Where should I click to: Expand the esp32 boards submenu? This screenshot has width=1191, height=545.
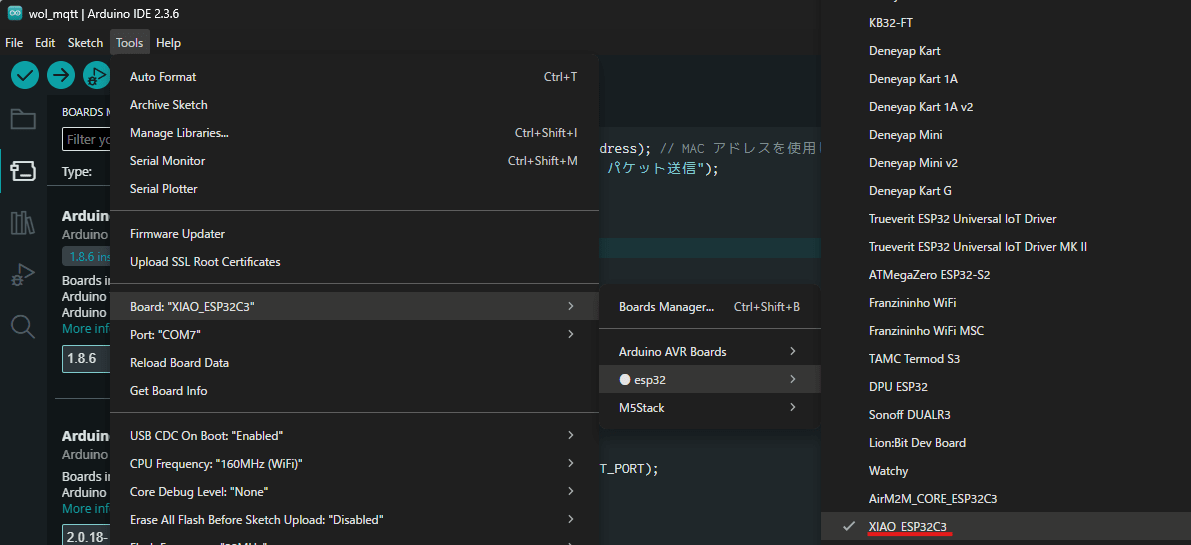pyautogui.click(x=709, y=380)
